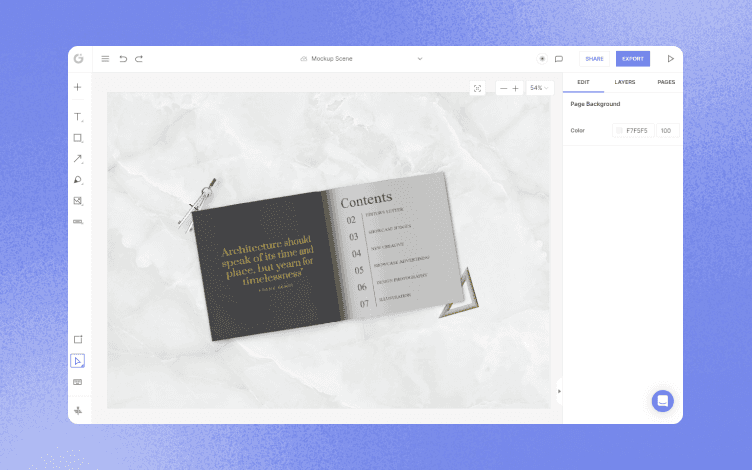Redo the last undone action

(x=139, y=59)
